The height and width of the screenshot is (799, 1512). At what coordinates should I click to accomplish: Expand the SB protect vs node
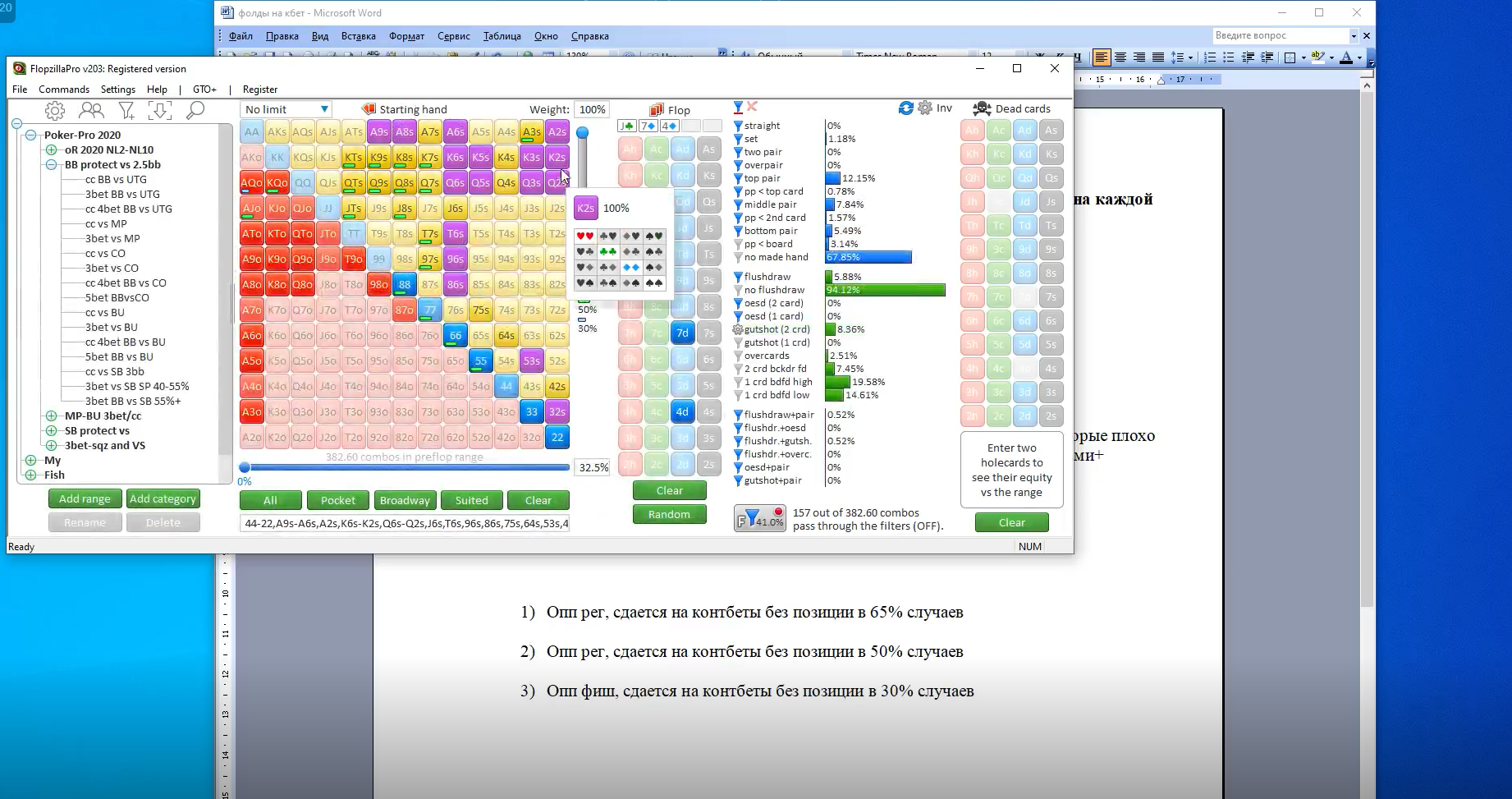click(51, 430)
